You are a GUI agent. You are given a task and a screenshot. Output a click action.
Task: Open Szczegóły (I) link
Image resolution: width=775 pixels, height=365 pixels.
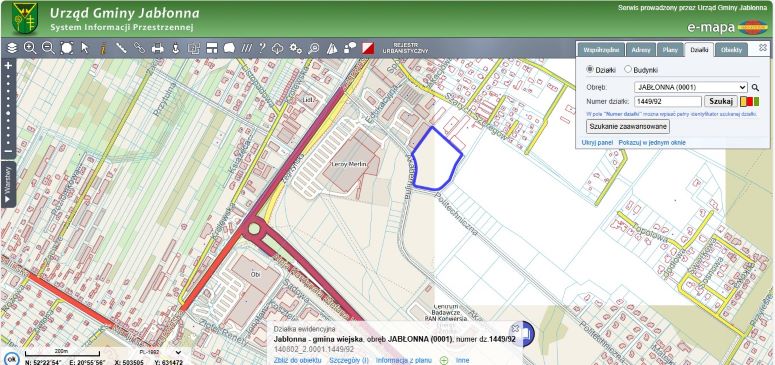pos(349,361)
